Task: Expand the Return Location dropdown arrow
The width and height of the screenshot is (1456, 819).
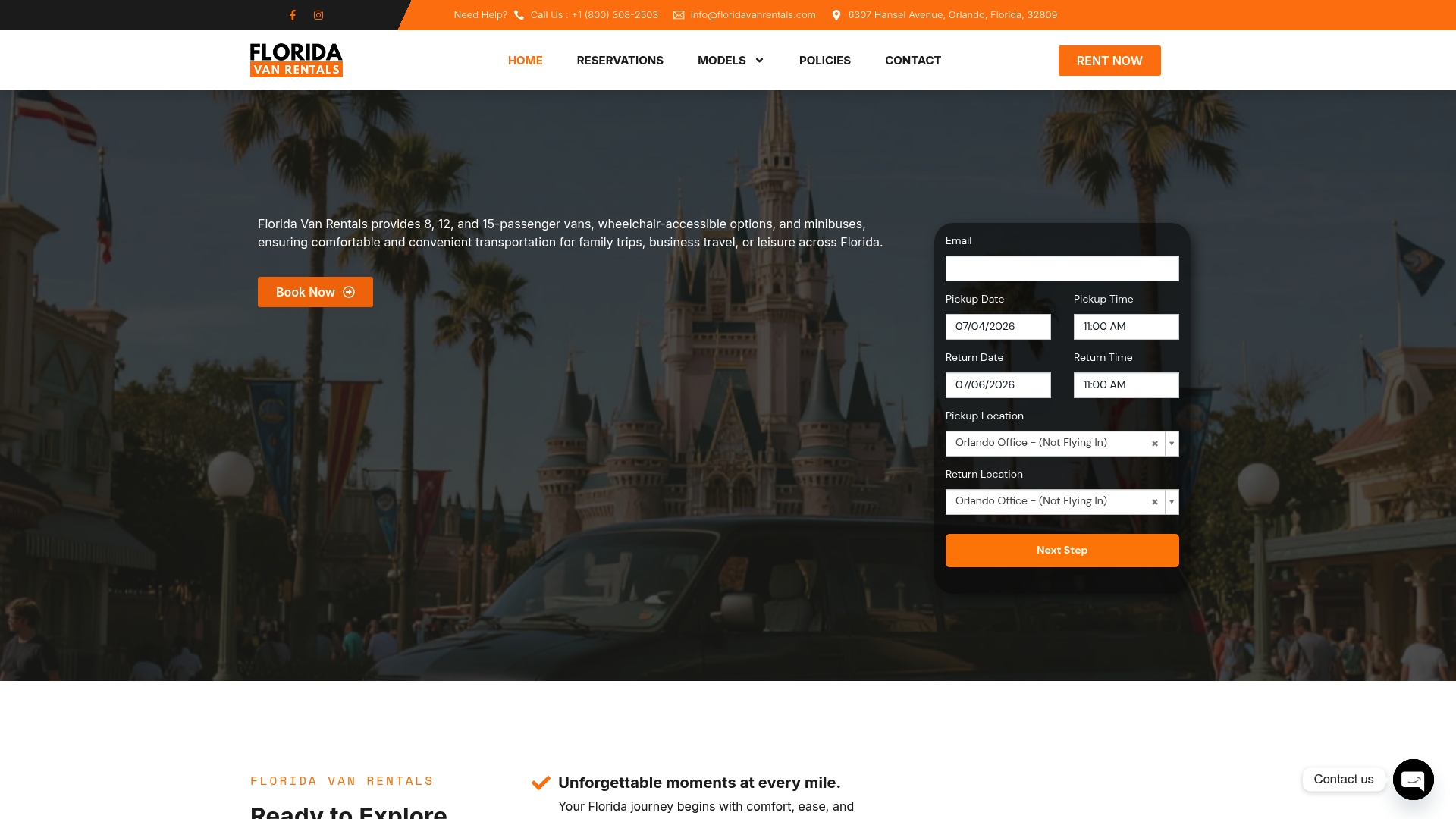Action: (x=1172, y=502)
